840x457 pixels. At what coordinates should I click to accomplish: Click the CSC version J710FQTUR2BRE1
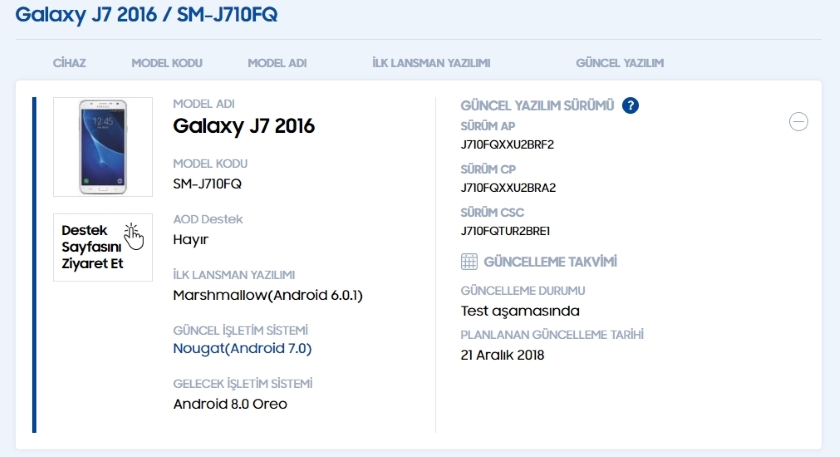click(505, 231)
